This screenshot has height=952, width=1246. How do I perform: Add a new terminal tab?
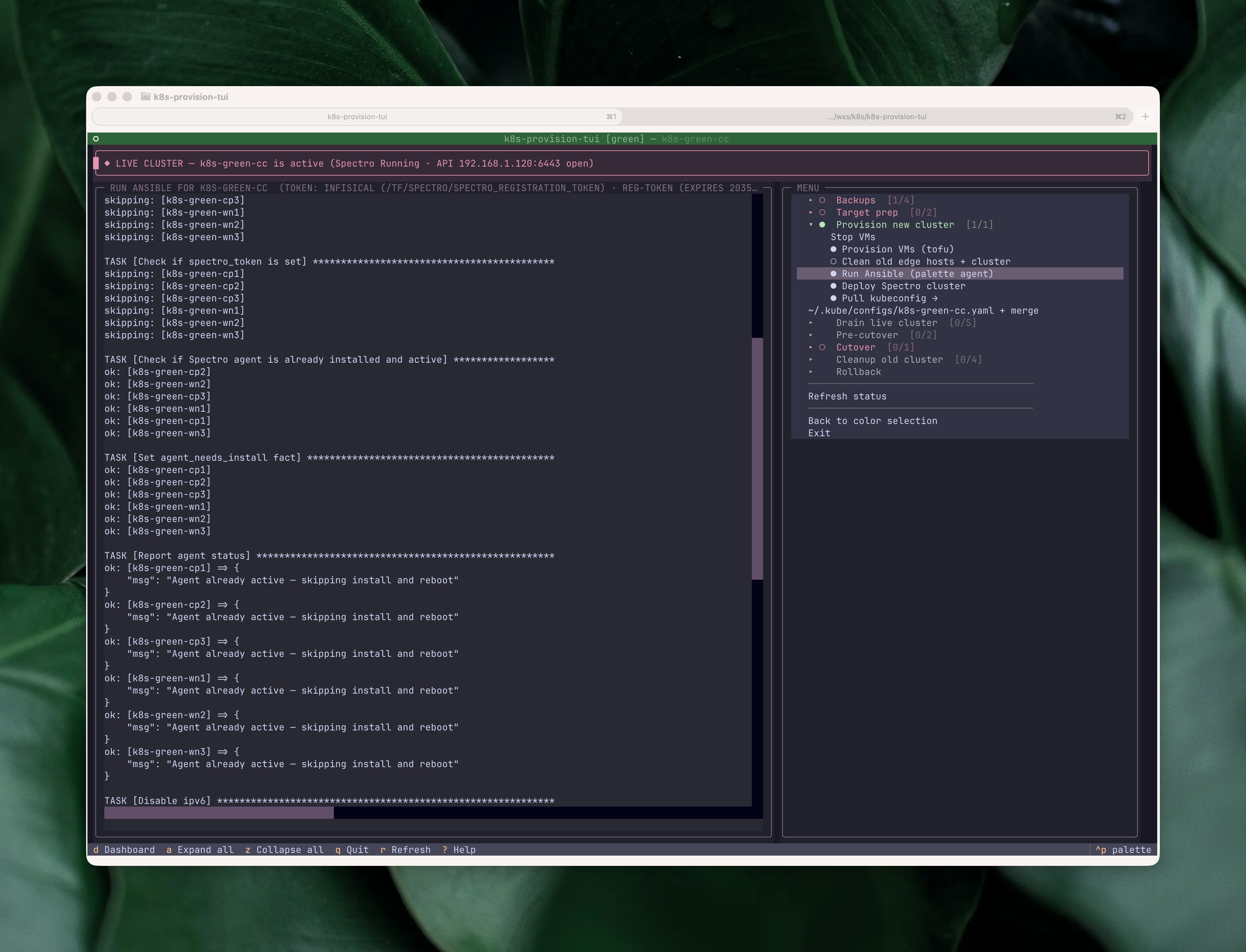click(x=1145, y=117)
